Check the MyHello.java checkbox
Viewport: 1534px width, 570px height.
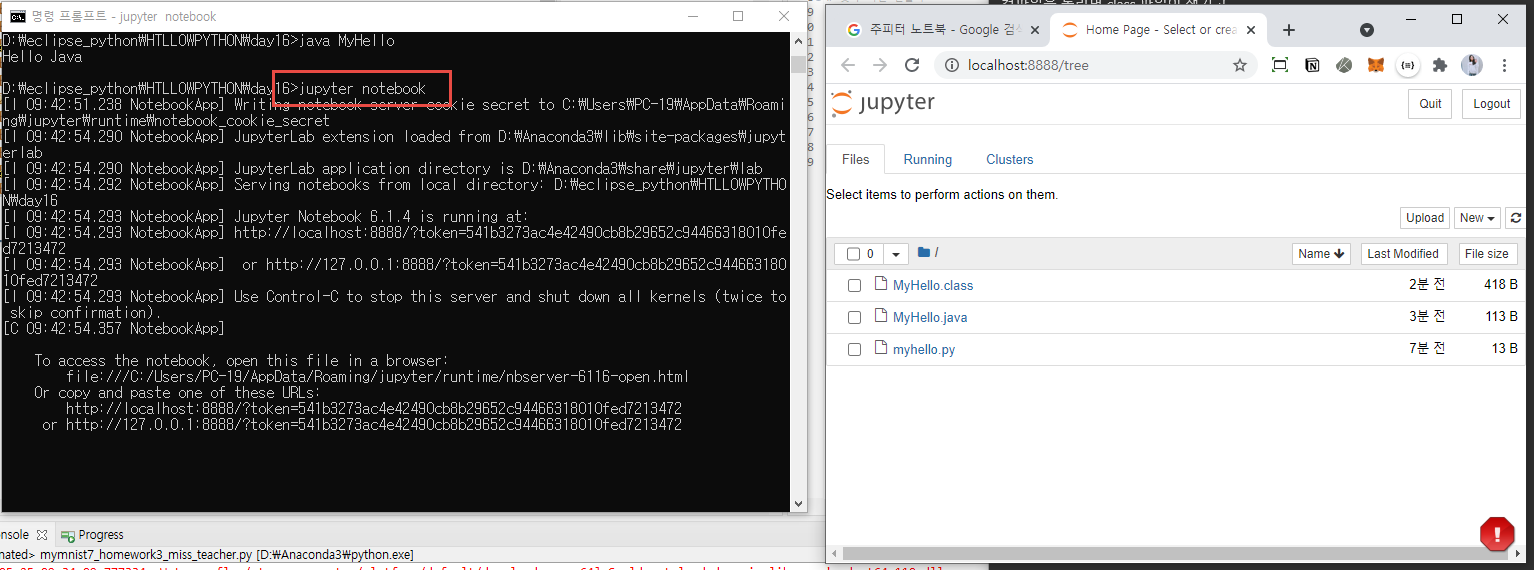coord(854,318)
